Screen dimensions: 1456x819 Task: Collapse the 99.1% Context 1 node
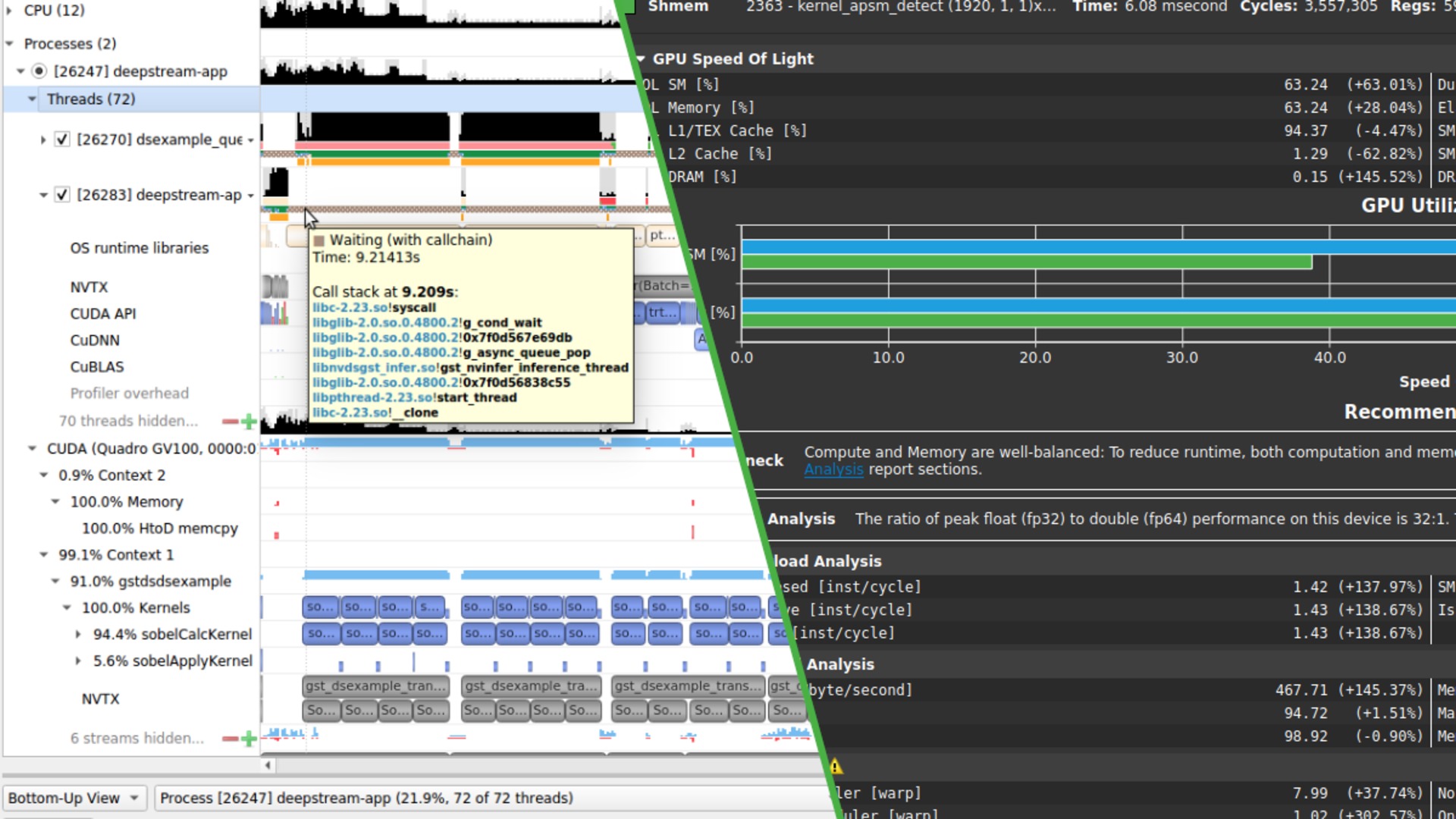(x=43, y=555)
